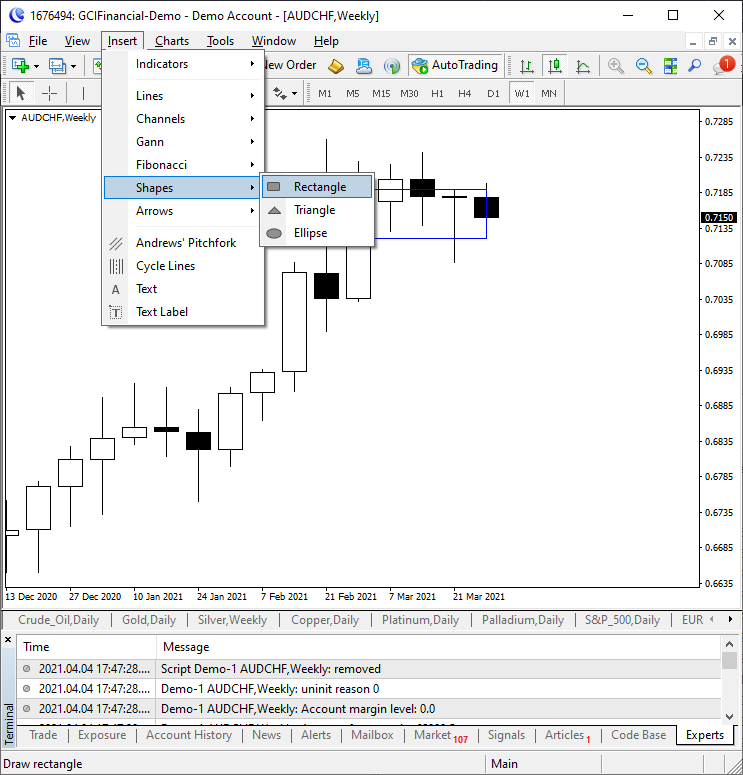Switch to the Gold,Daily chart tab
Viewport: 743px width, 775px height.
(x=149, y=620)
